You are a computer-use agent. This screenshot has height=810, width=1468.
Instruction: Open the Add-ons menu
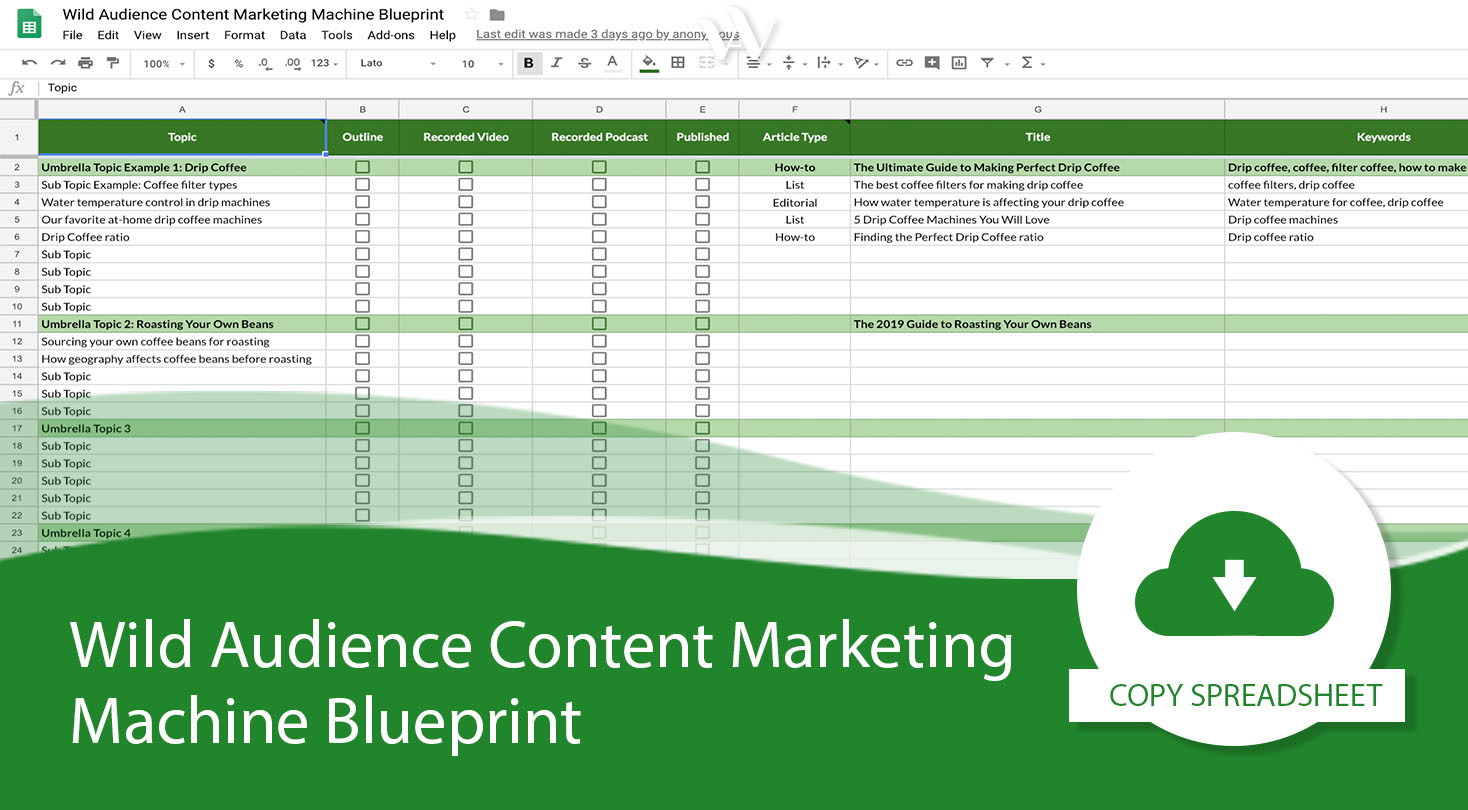point(391,35)
